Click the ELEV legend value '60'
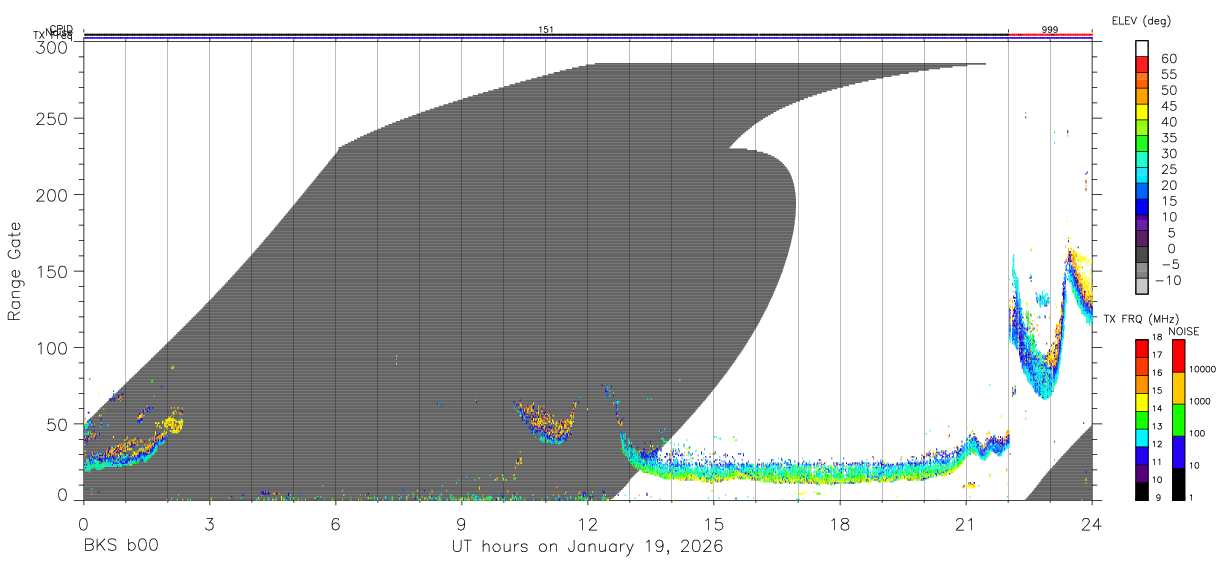 (1169, 58)
